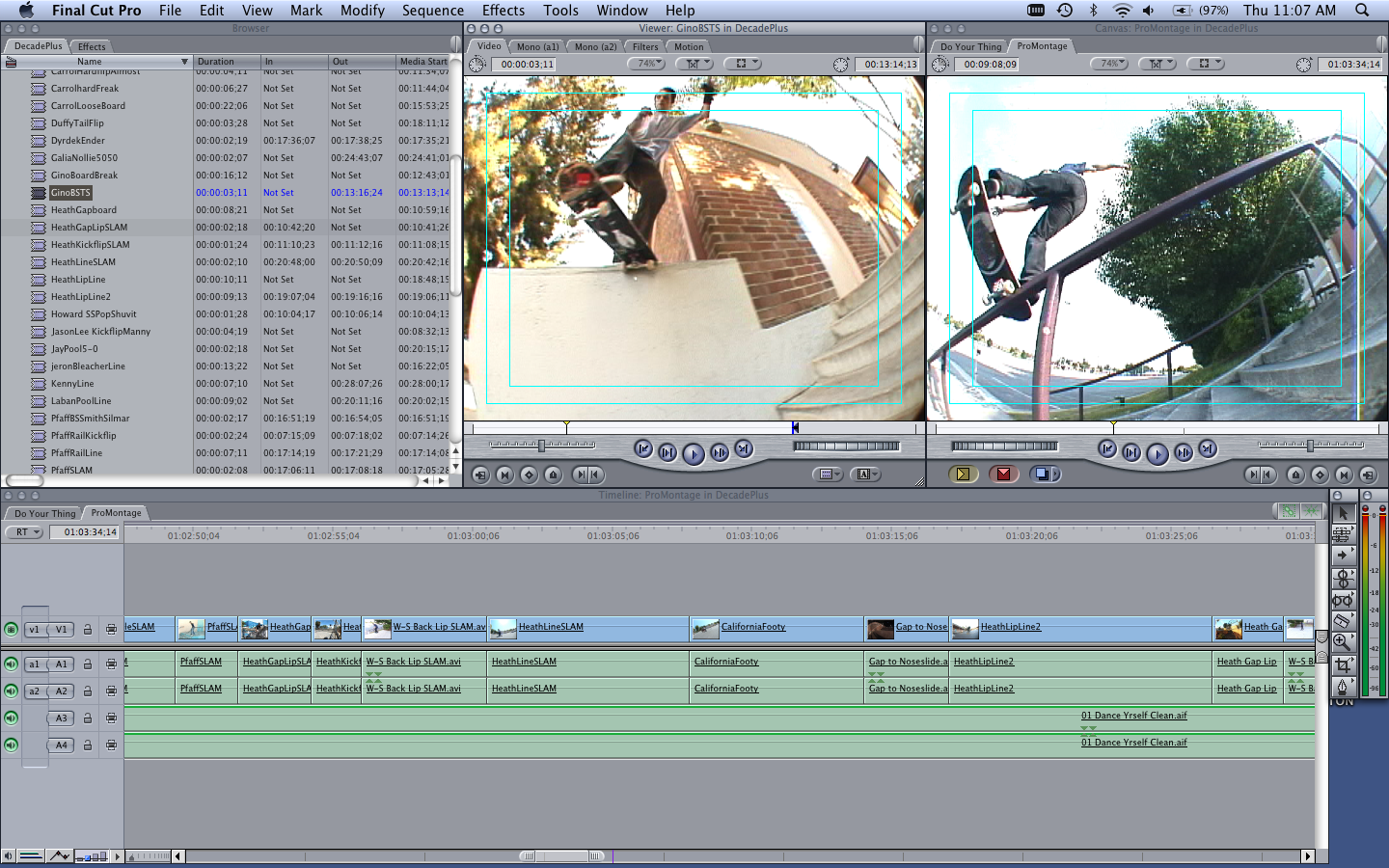1389x868 pixels.
Task: Sort the Browser by Duration column
Action: tap(227, 61)
